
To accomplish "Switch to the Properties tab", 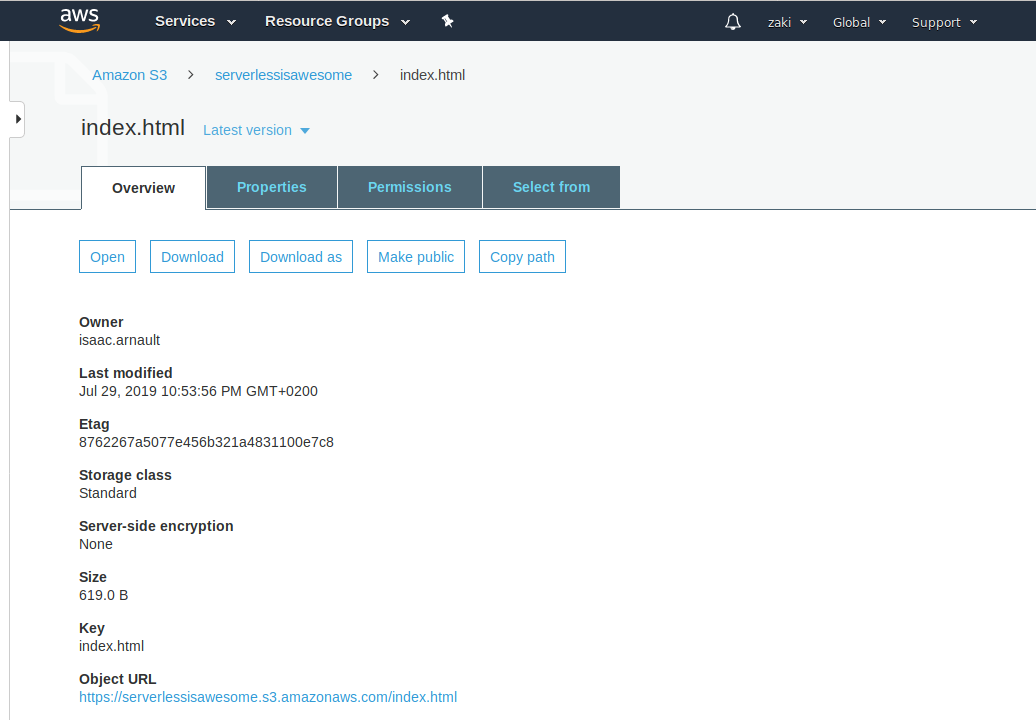I will [271, 186].
